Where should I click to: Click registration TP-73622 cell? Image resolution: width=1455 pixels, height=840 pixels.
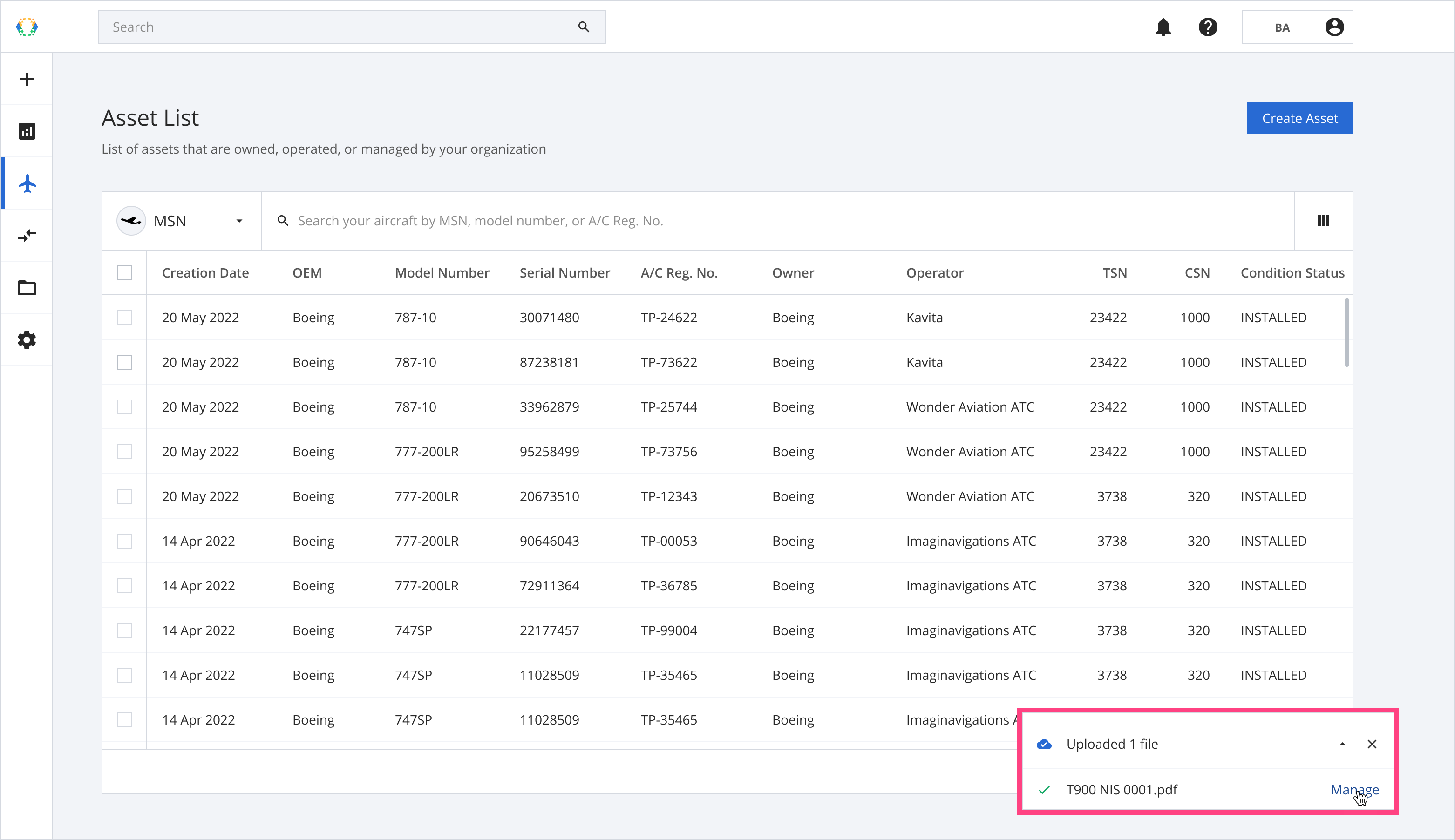[669, 362]
